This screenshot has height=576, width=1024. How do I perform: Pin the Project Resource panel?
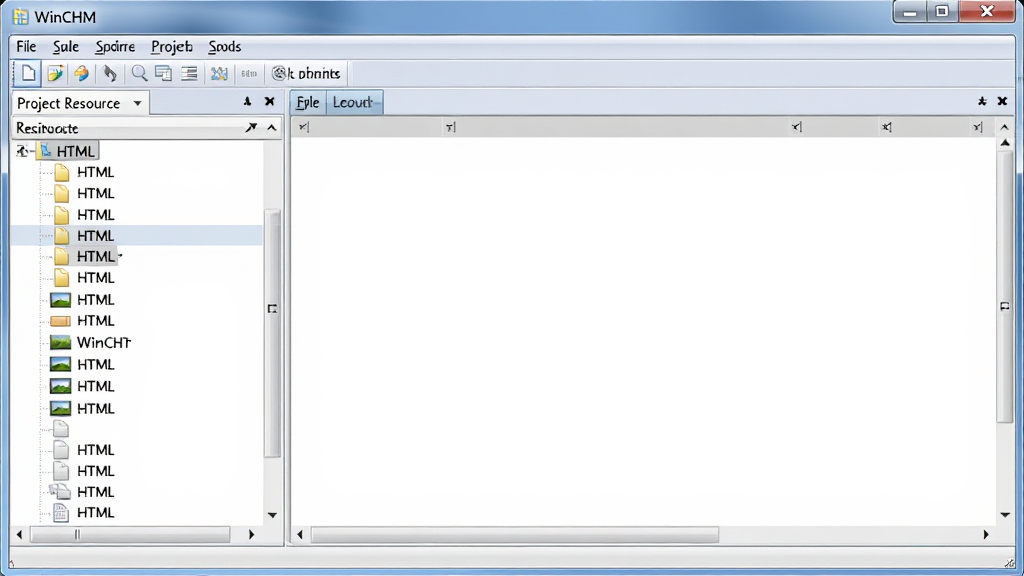(x=248, y=101)
